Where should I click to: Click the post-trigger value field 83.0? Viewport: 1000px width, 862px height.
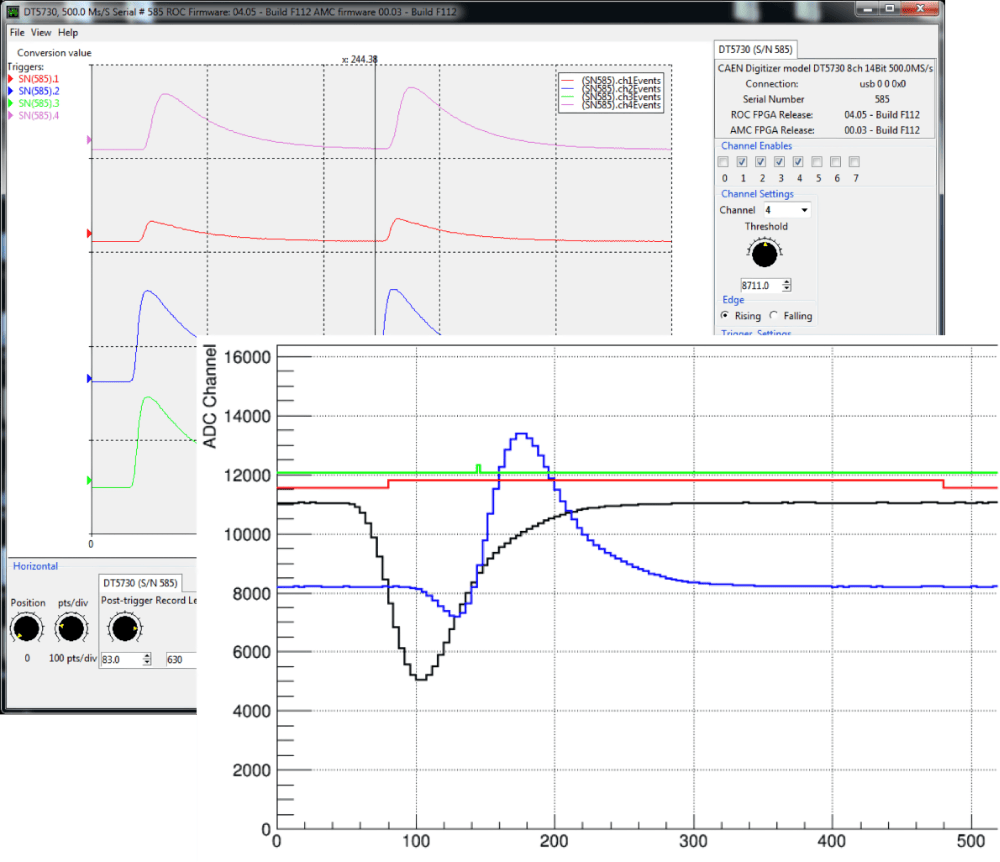pyautogui.click(x=121, y=659)
